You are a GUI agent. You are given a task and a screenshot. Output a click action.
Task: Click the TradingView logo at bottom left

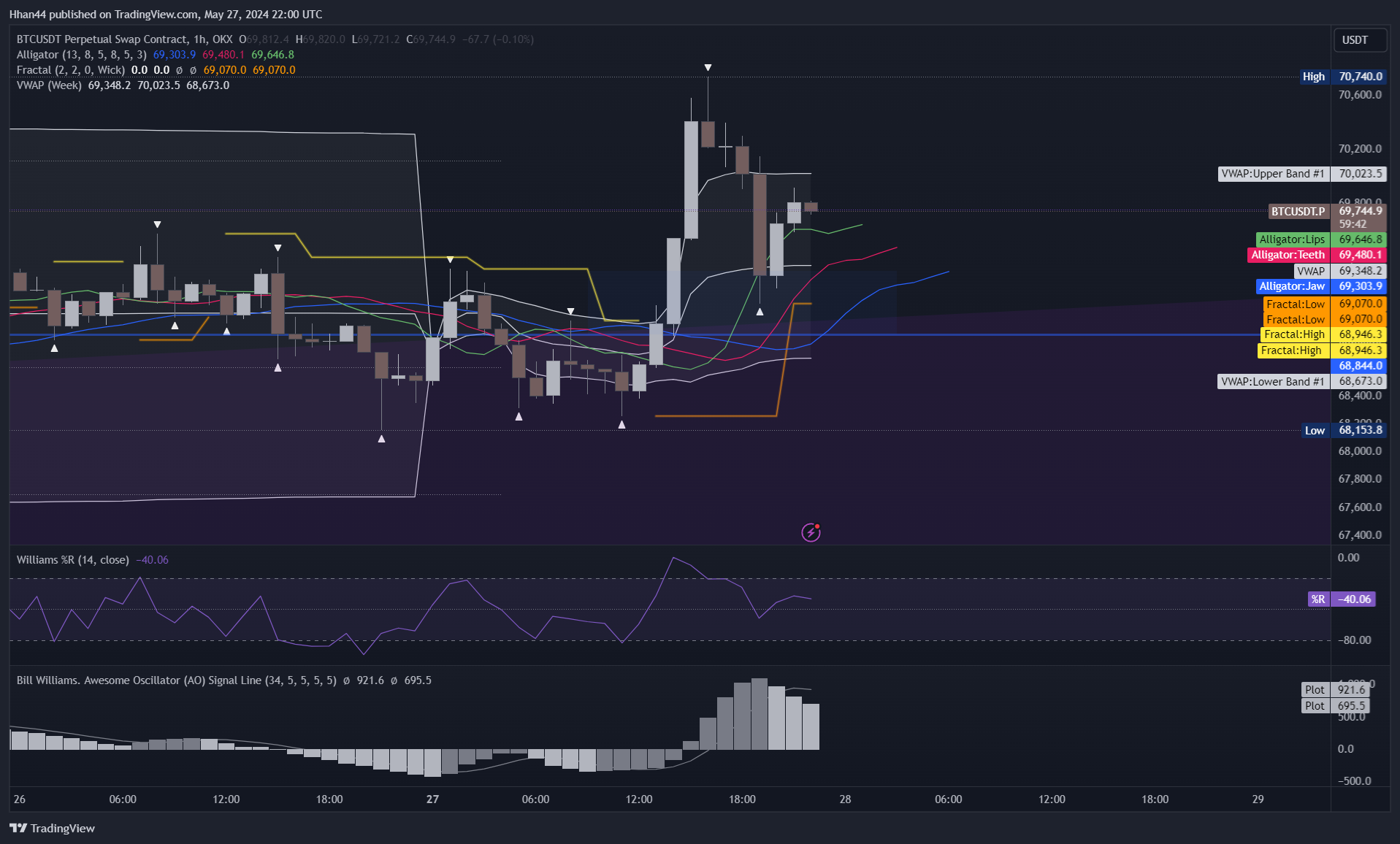(x=52, y=828)
